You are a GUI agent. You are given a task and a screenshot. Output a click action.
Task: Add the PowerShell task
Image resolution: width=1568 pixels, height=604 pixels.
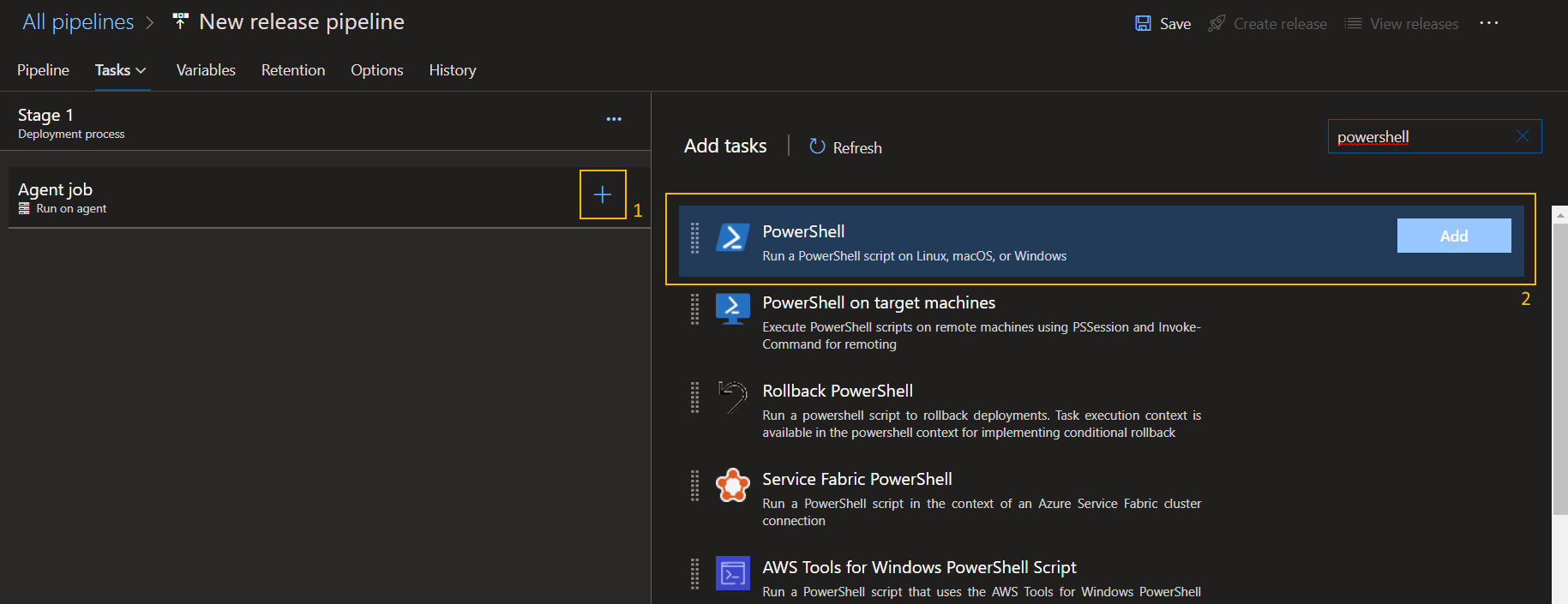pyautogui.click(x=1454, y=236)
